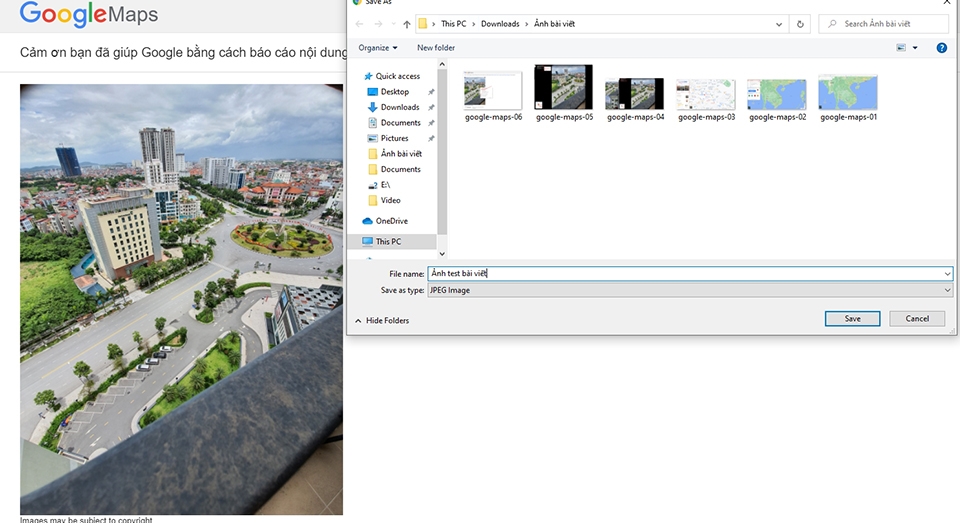This screenshot has width=960, height=523.
Task: Open the Save as type dropdown
Action: tap(690, 290)
